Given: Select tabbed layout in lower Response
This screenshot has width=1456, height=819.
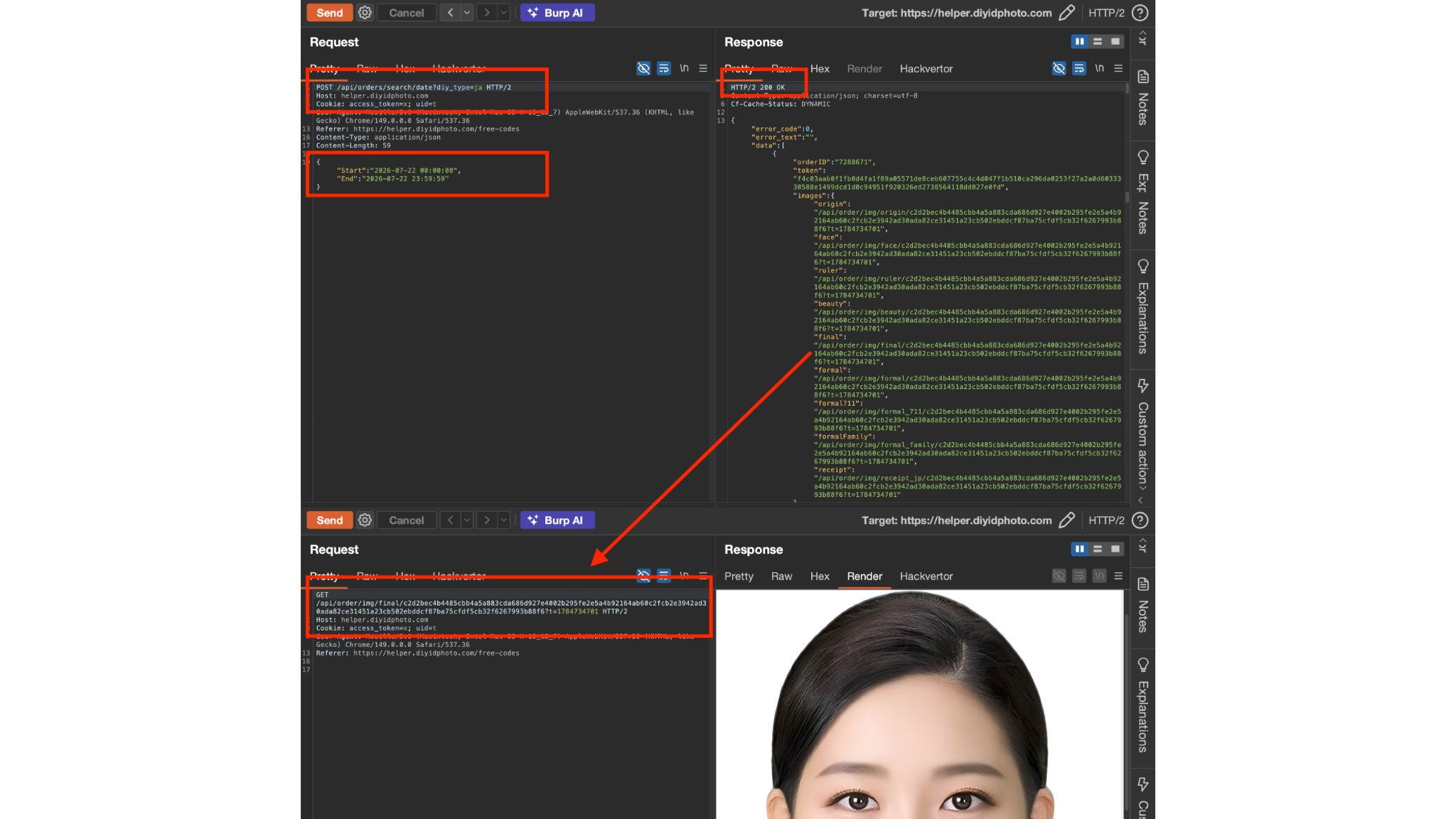Looking at the screenshot, I should pos(1115,549).
